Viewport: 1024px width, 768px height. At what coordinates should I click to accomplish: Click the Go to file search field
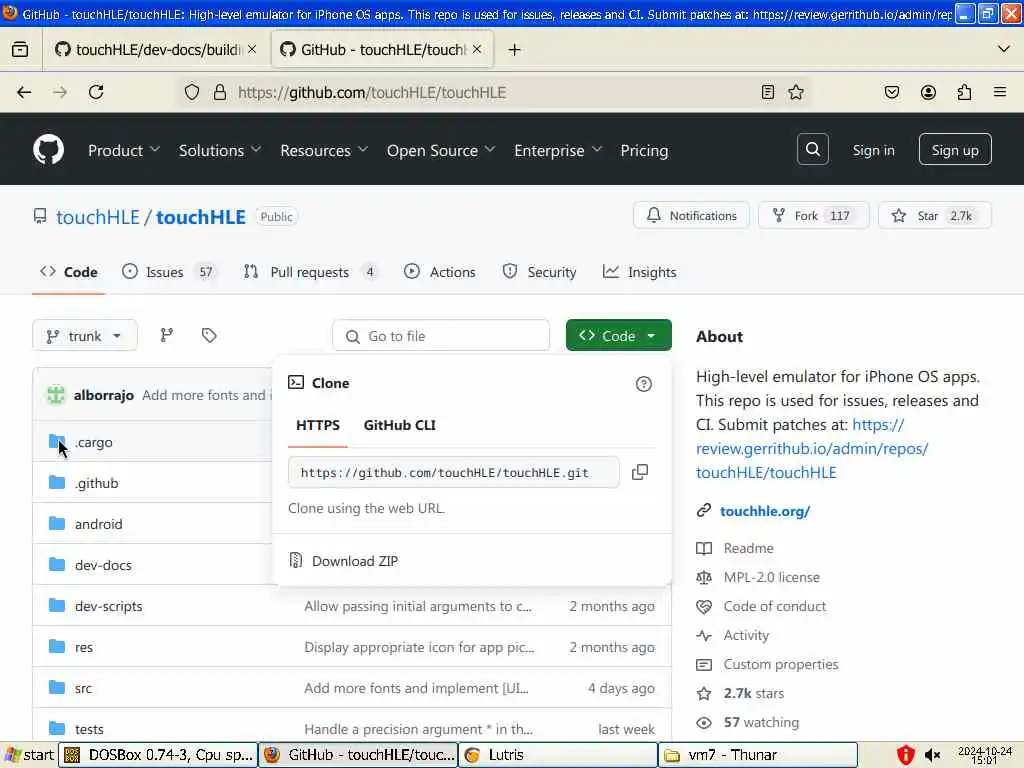coord(441,336)
